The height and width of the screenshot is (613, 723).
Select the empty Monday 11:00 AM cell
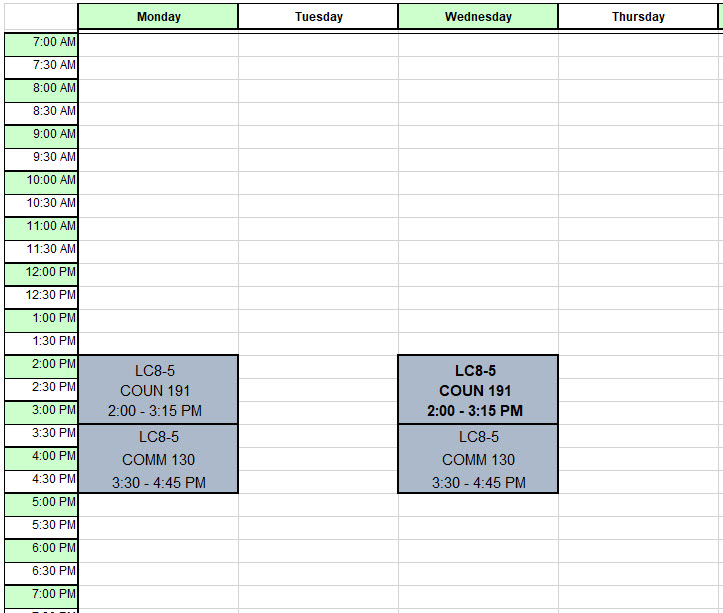tap(158, 229)
